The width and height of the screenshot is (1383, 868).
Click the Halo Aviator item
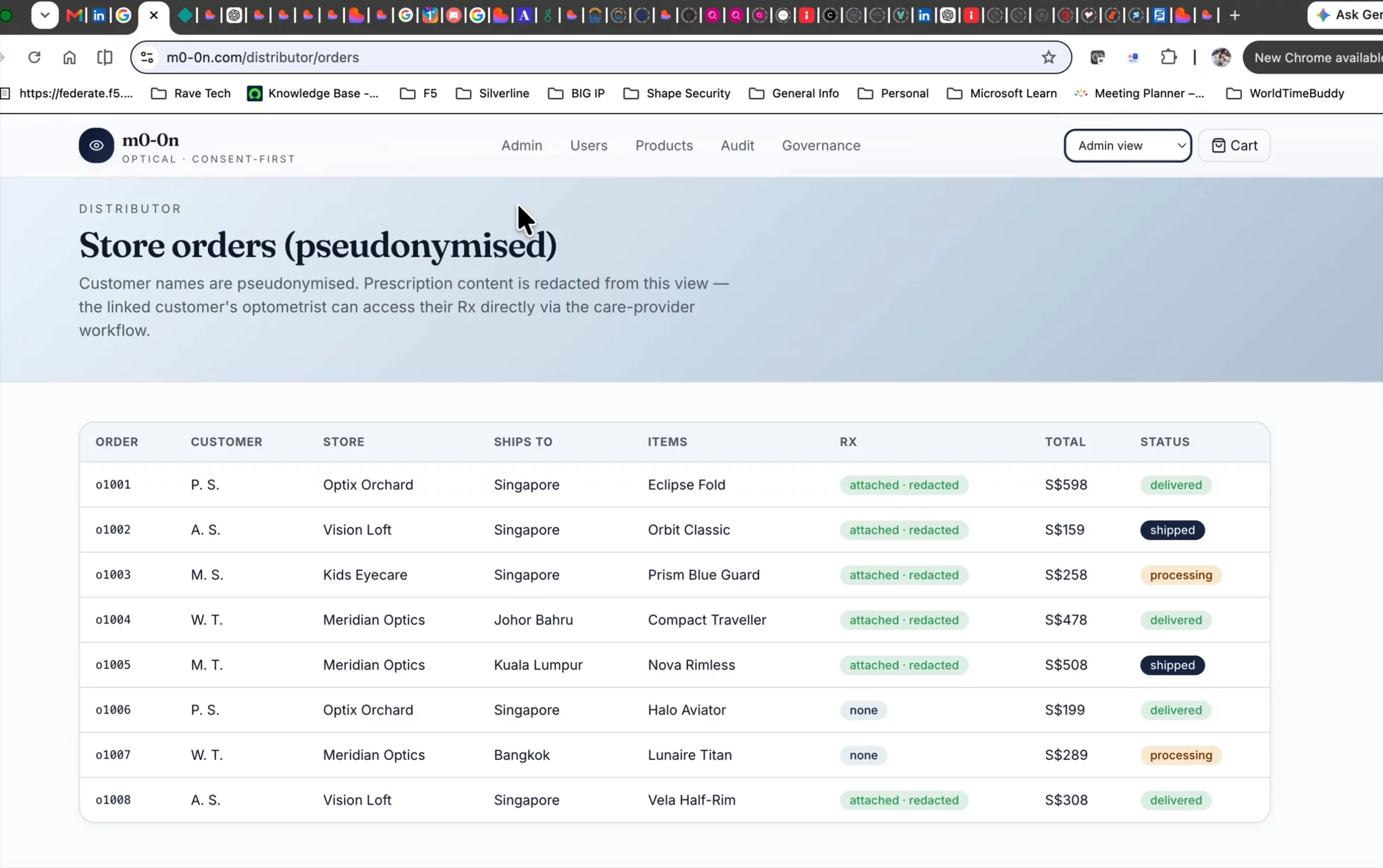click(687, 710)
